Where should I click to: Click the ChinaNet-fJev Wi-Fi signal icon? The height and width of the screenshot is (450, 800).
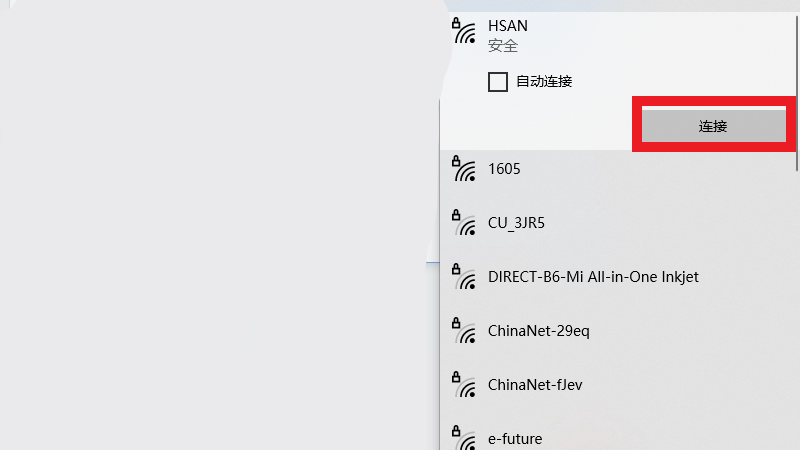click(464, 386)
